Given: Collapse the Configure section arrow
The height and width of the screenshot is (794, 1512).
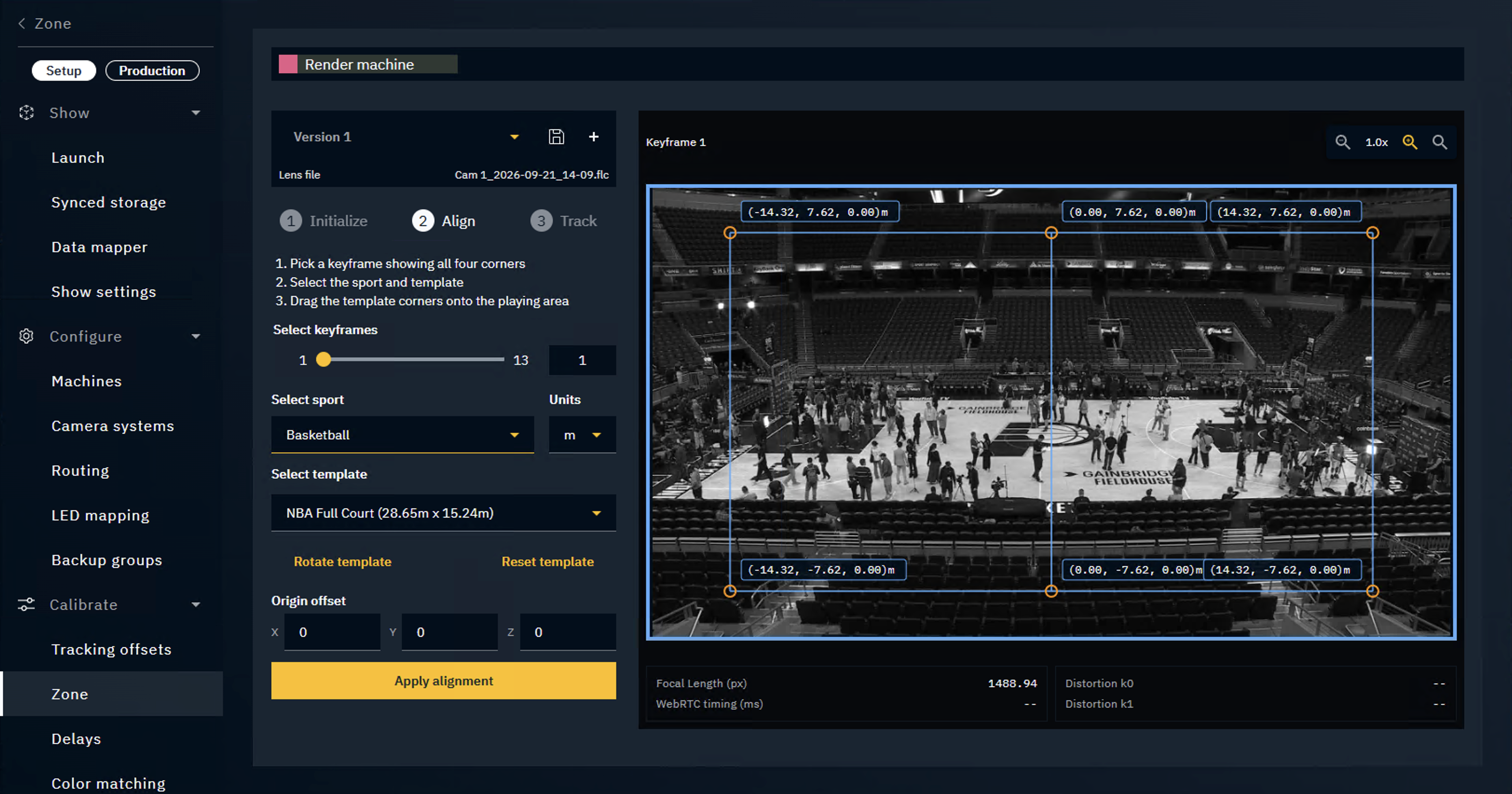Looking at the screenshot, I should coord(196,336).
